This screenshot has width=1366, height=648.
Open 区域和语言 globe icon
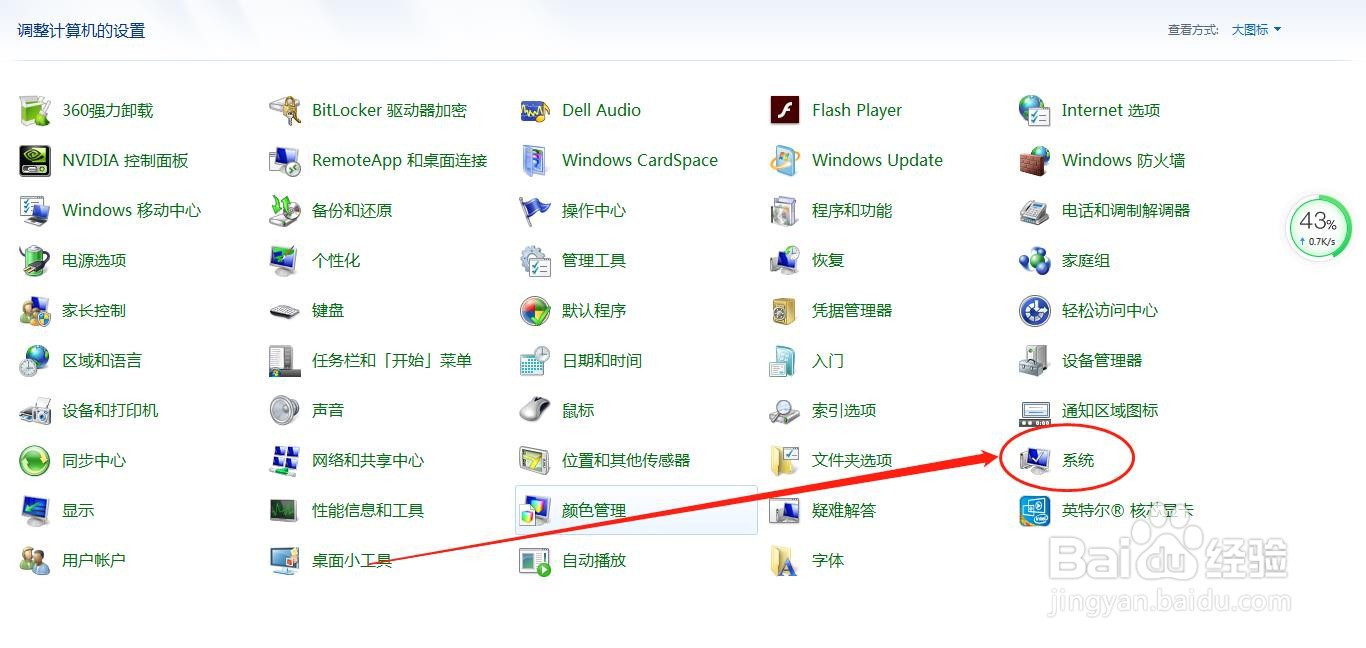35,360
